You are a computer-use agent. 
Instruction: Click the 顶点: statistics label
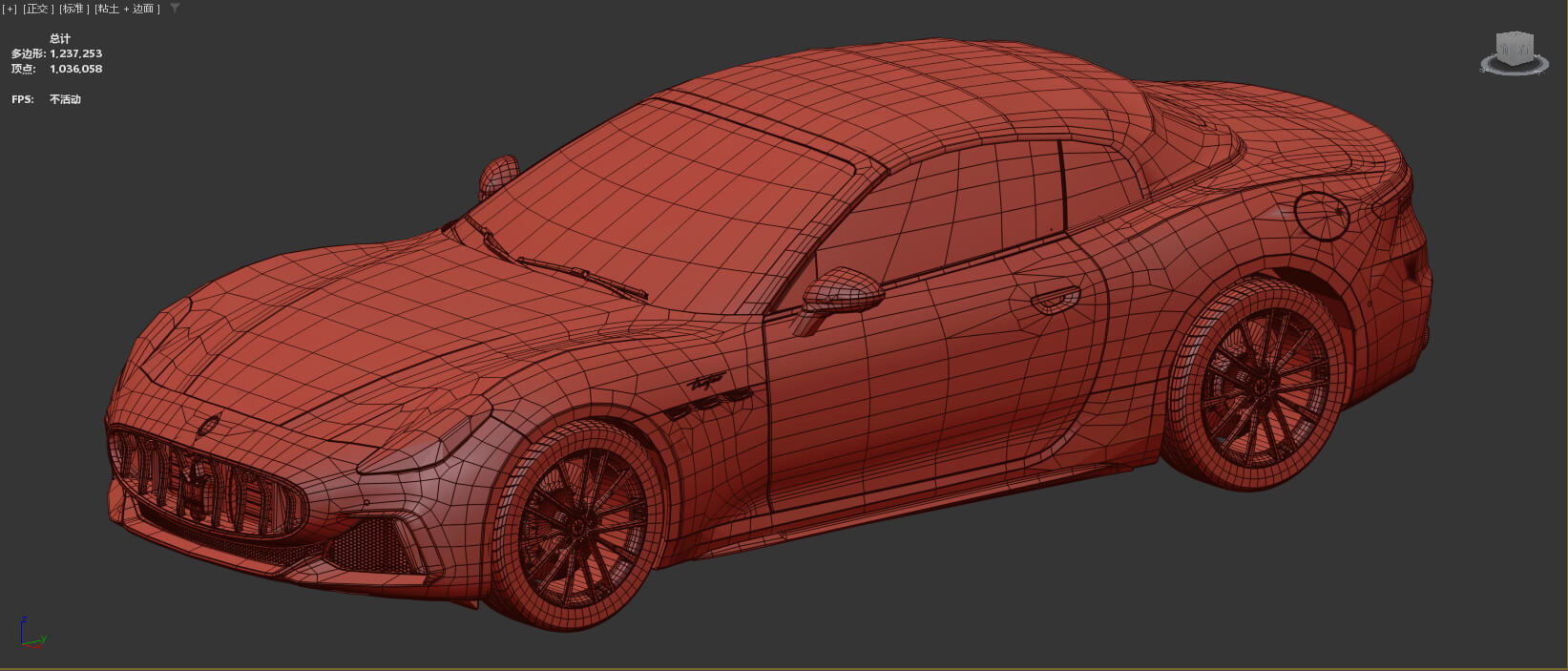[x=23, y=69]
